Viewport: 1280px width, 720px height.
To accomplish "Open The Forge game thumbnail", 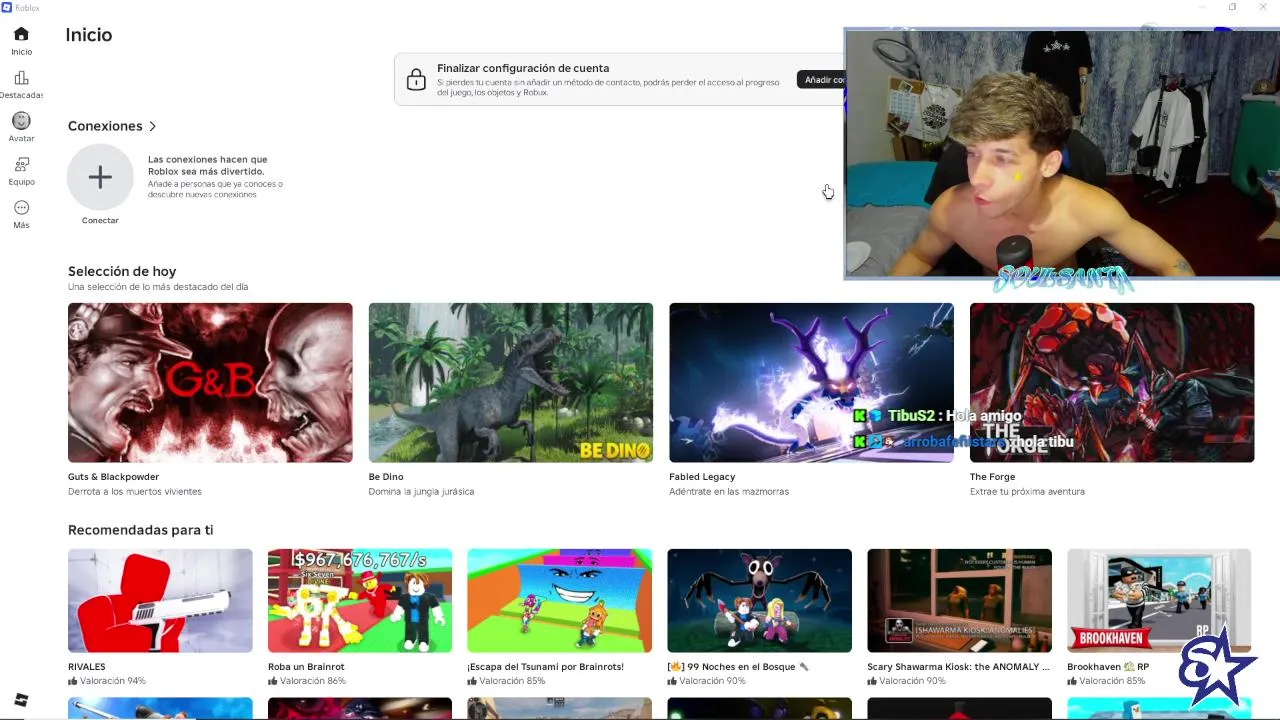I will pyautogui.click(x=1112, y=382).
